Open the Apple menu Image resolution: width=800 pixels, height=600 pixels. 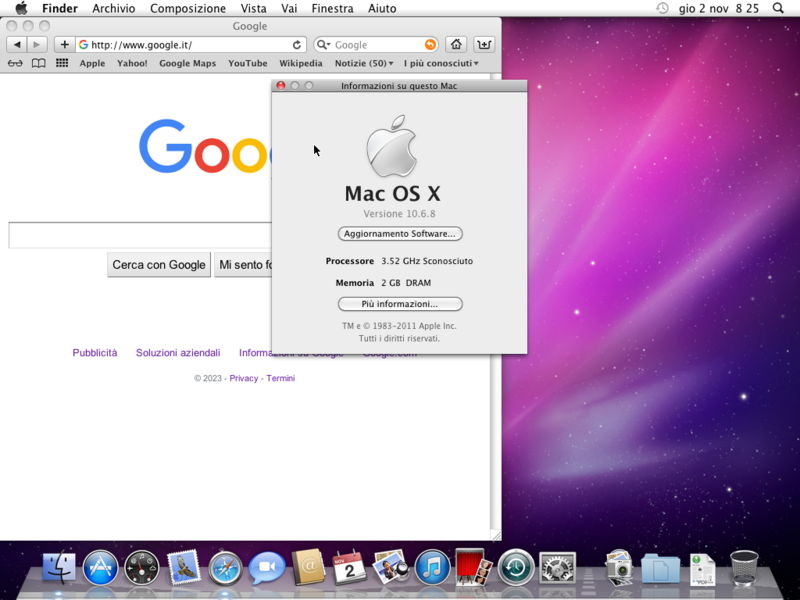point(21,8)
